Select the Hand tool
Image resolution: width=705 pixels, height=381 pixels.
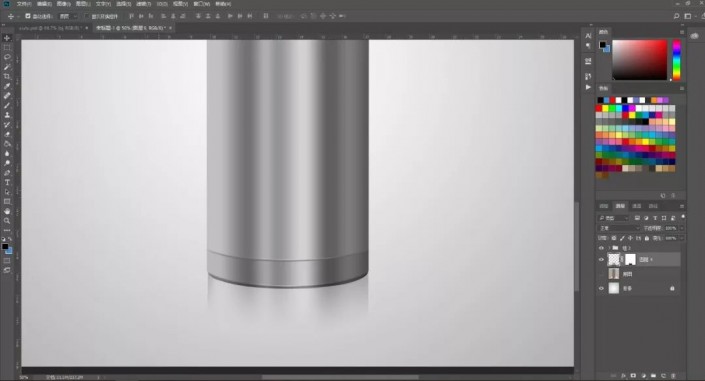[x=7, y=211]
